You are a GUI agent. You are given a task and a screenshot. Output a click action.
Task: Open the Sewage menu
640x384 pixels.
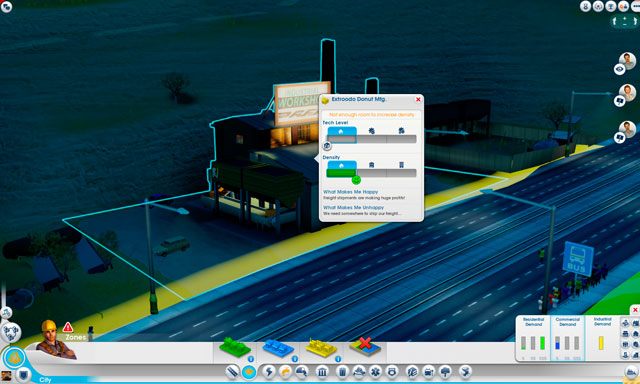(x=301, y=372)
